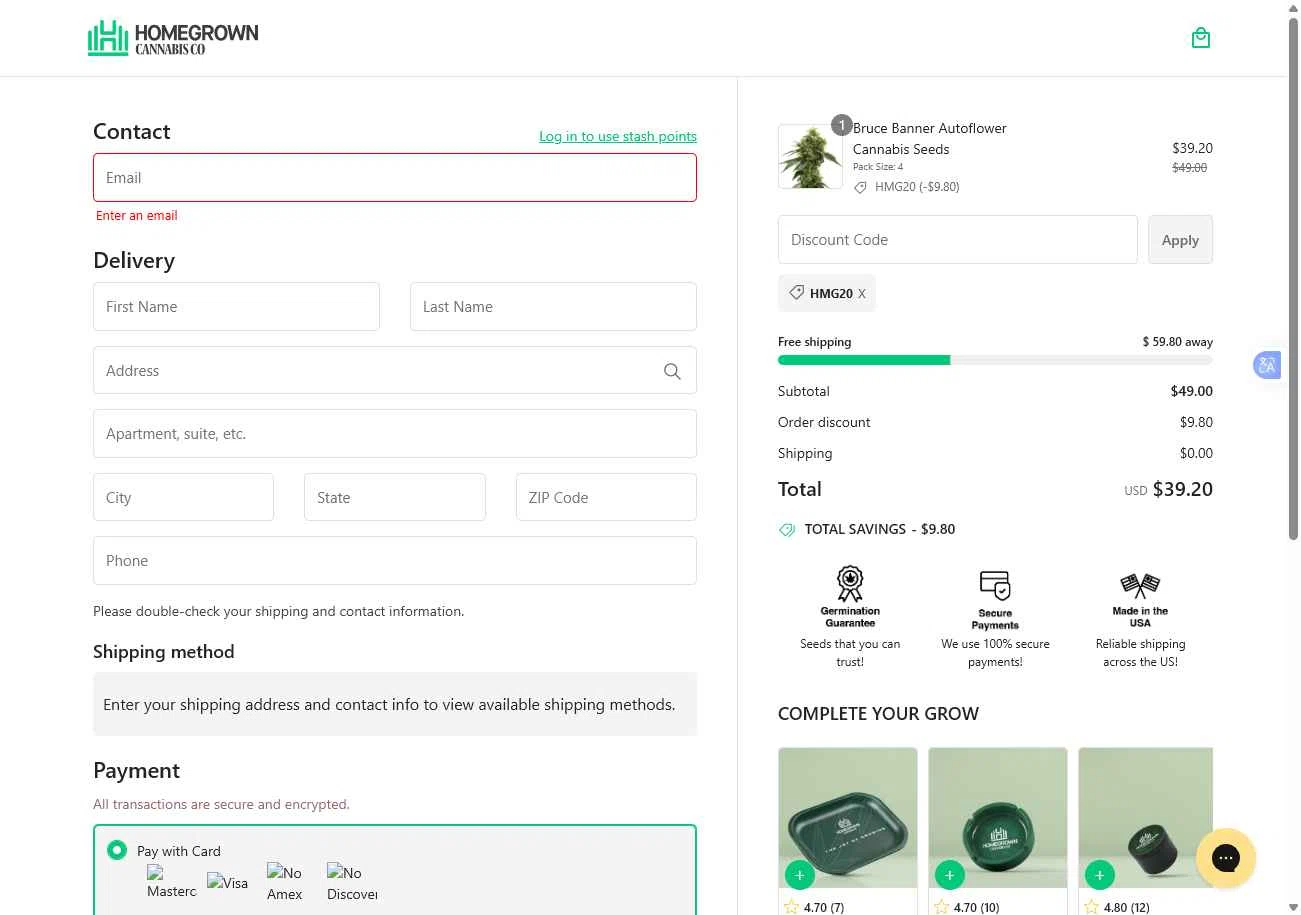Focus the Last Name field

(553, 307)
